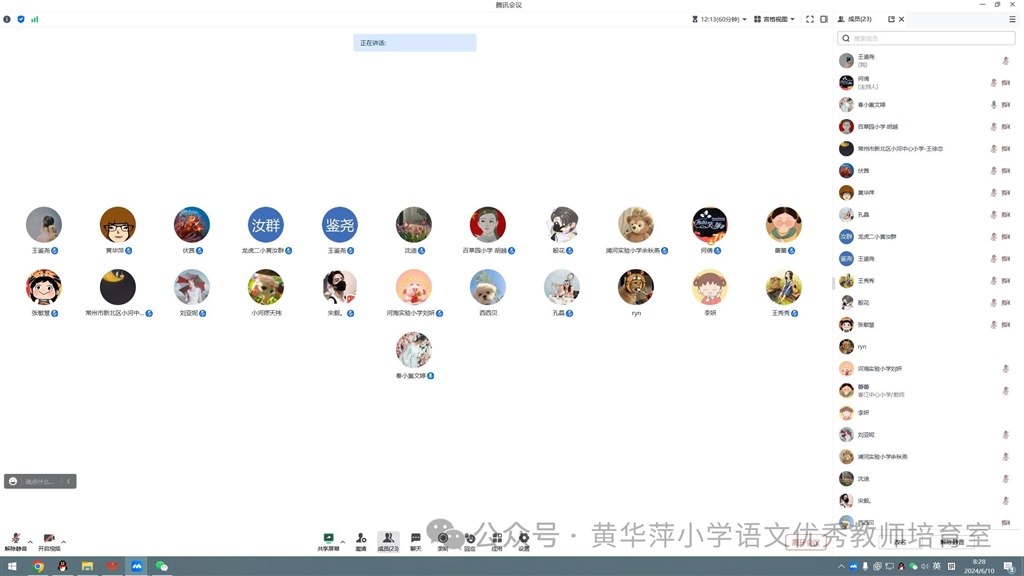Click the 龙虎二小黄汝群 row in members list
1024x576 pixels.
[x=926, y=236]
